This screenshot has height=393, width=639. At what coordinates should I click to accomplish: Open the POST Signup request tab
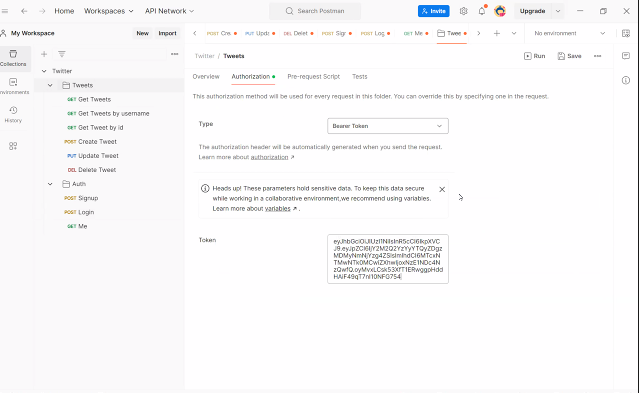(x=337, y=33)
